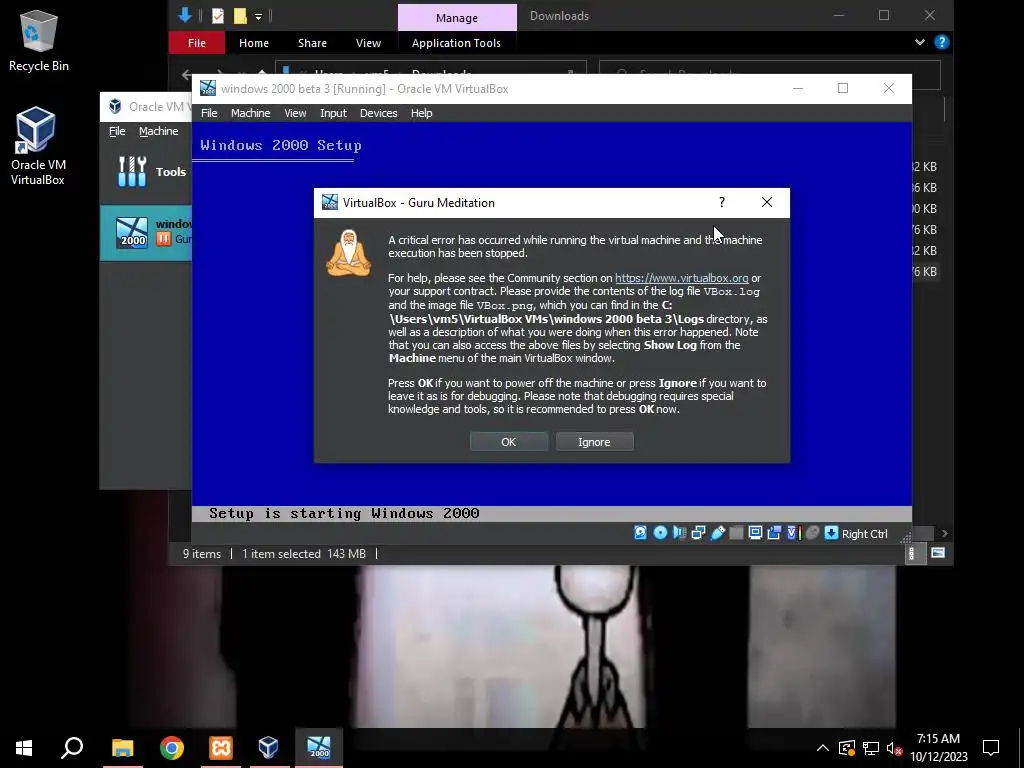Select Oracle VM VirtualBox desktop shortcut
Image resolution: width=1024 pixels, height=768 pixels.
pyautogui.click(x=38, y=146)
